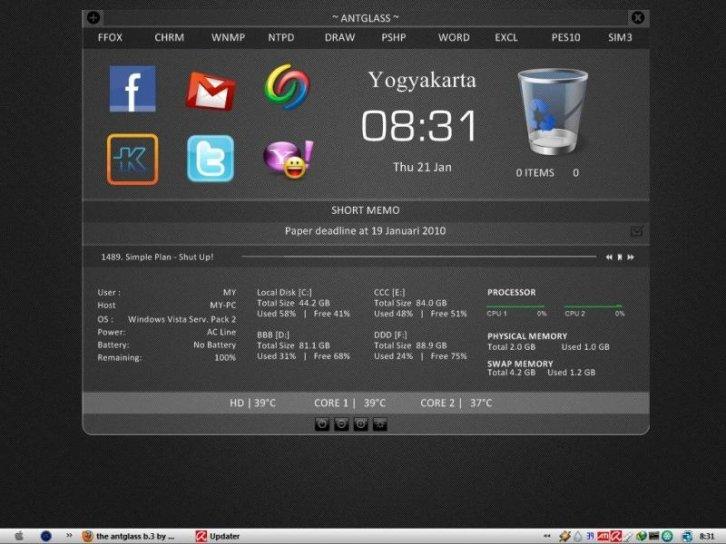This screenshot has width=726, height=544.
Task: Click the circle-dot button right of shutdown icon
Action: [x=342, y=424]
